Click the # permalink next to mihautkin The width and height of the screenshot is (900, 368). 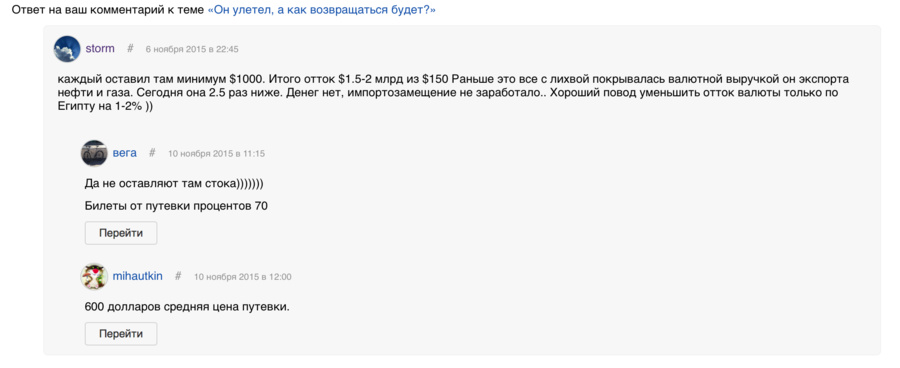tap(178, 277)
